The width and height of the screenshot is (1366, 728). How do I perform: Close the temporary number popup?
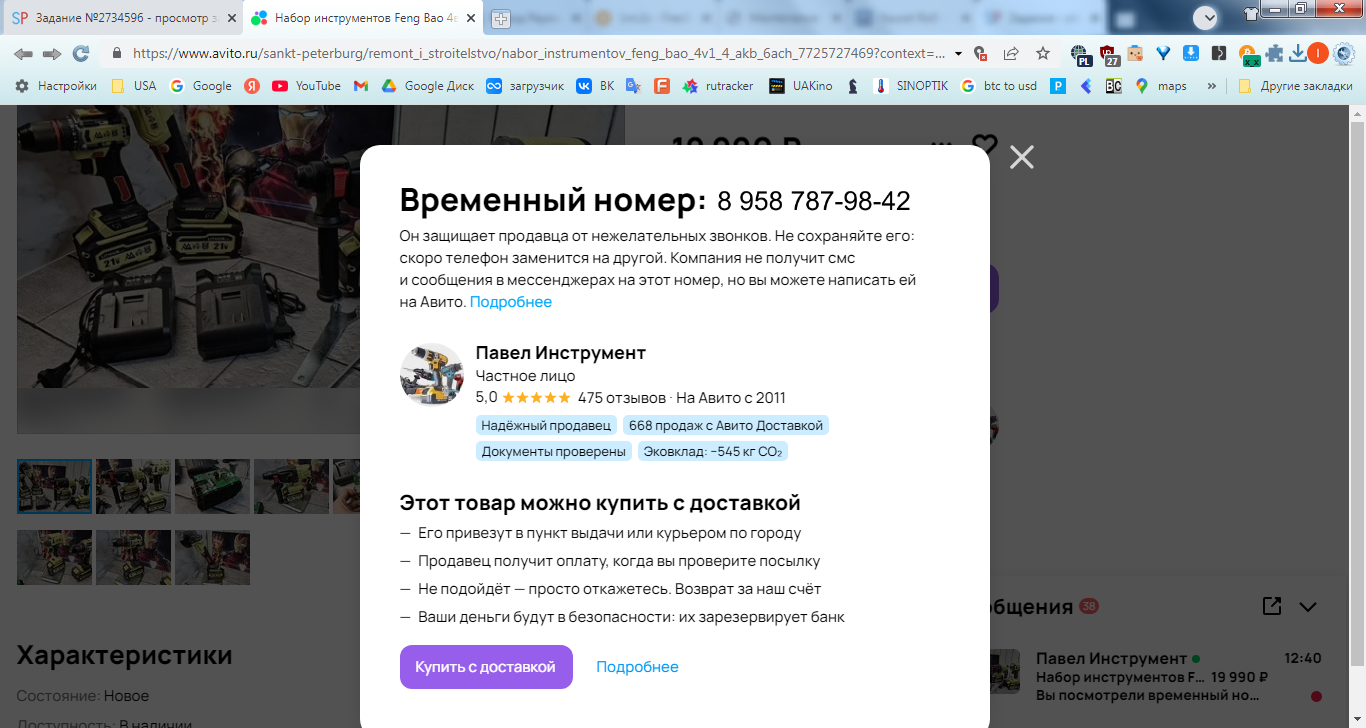tap(1021, 157)
